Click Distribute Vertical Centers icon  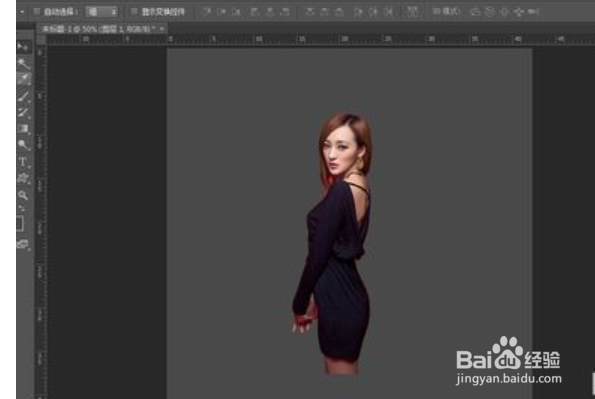click(324, 12)
